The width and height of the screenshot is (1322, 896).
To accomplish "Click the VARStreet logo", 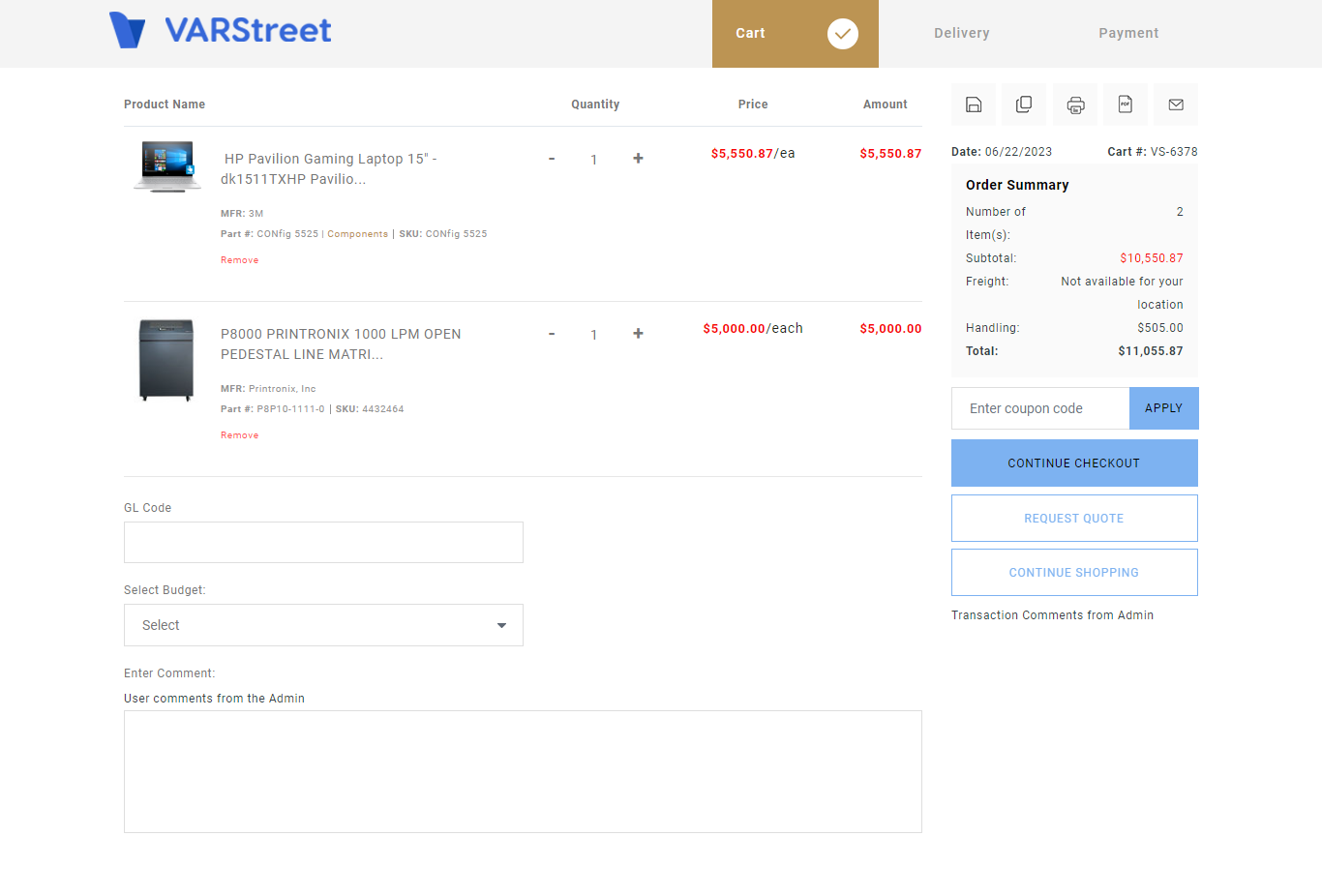I will pyautogui.click(x=221, y=31).
